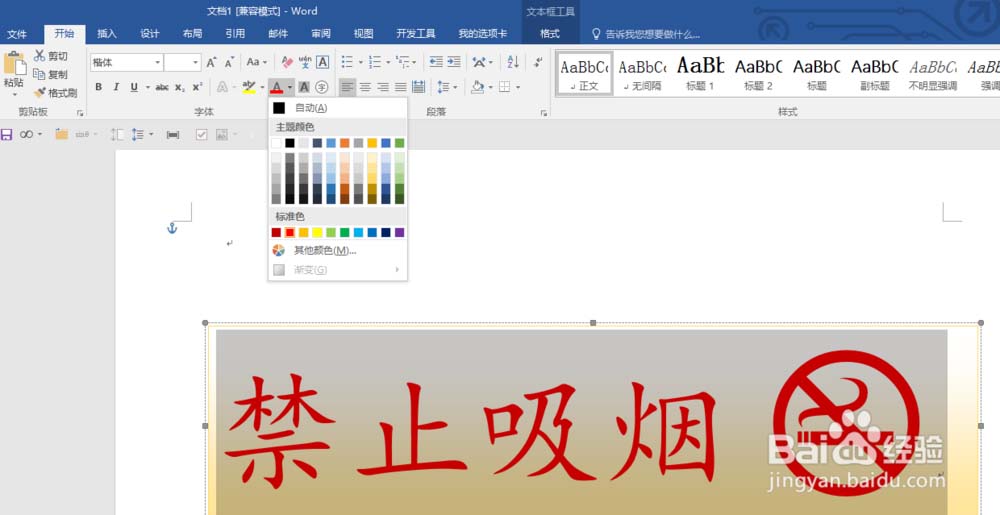
Task: Toggle subscript formatting
Action: (180, 87)
